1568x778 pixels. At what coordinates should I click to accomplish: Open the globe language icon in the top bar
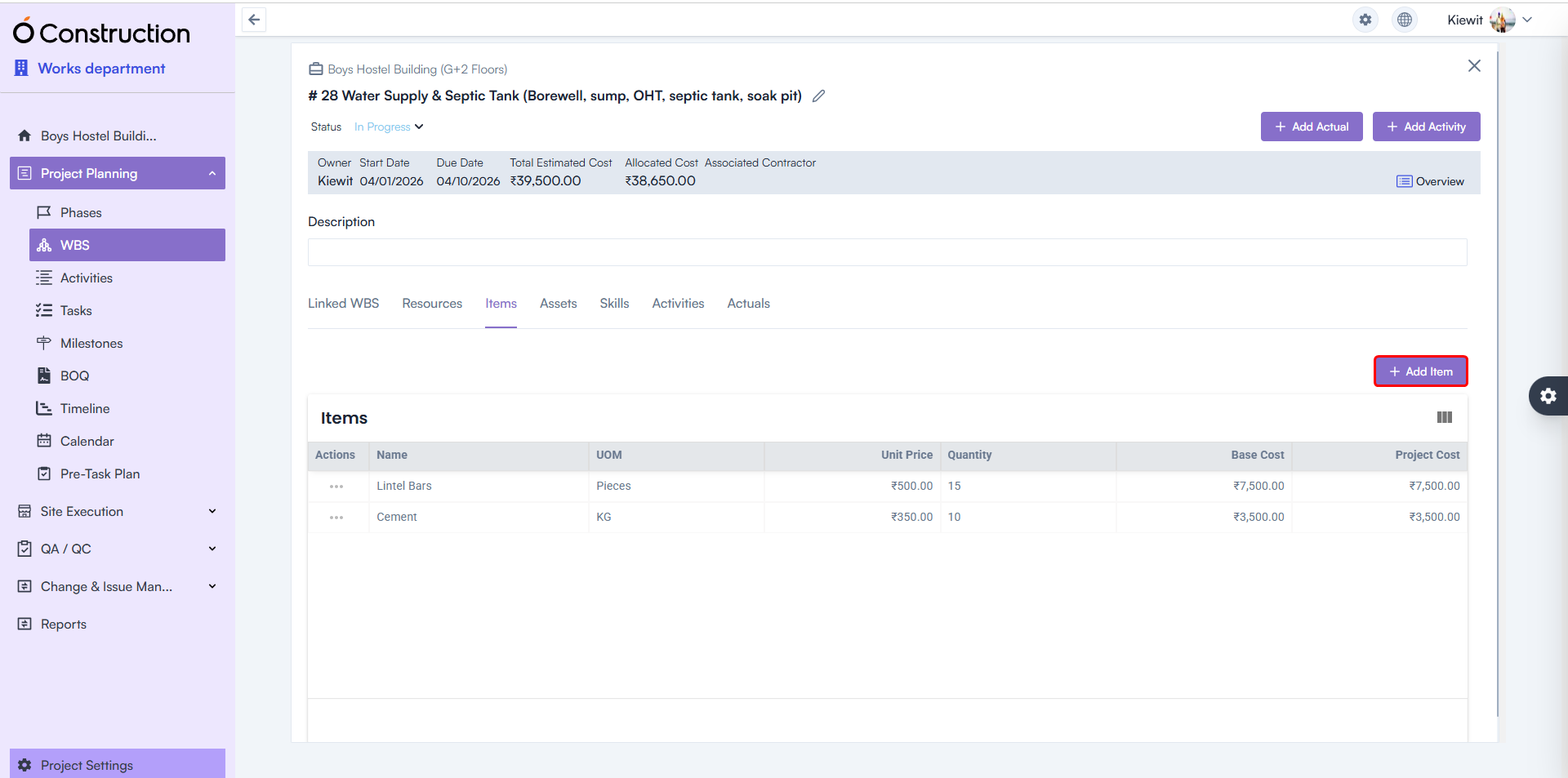pyautogui.click(x=1404, y=20)
